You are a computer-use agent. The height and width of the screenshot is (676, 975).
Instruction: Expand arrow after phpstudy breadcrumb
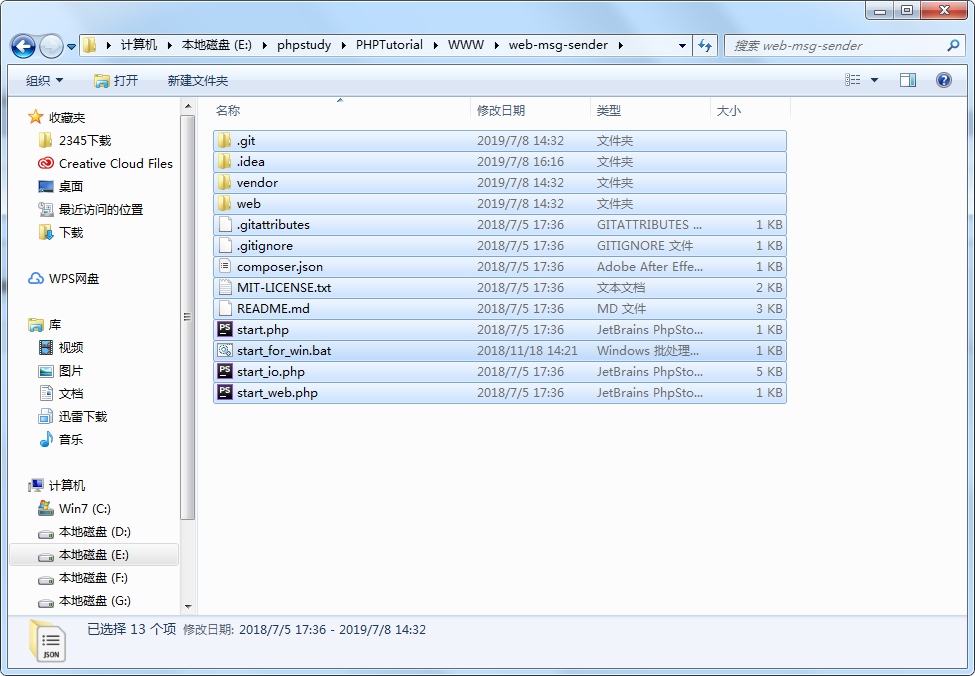(344, 45)
